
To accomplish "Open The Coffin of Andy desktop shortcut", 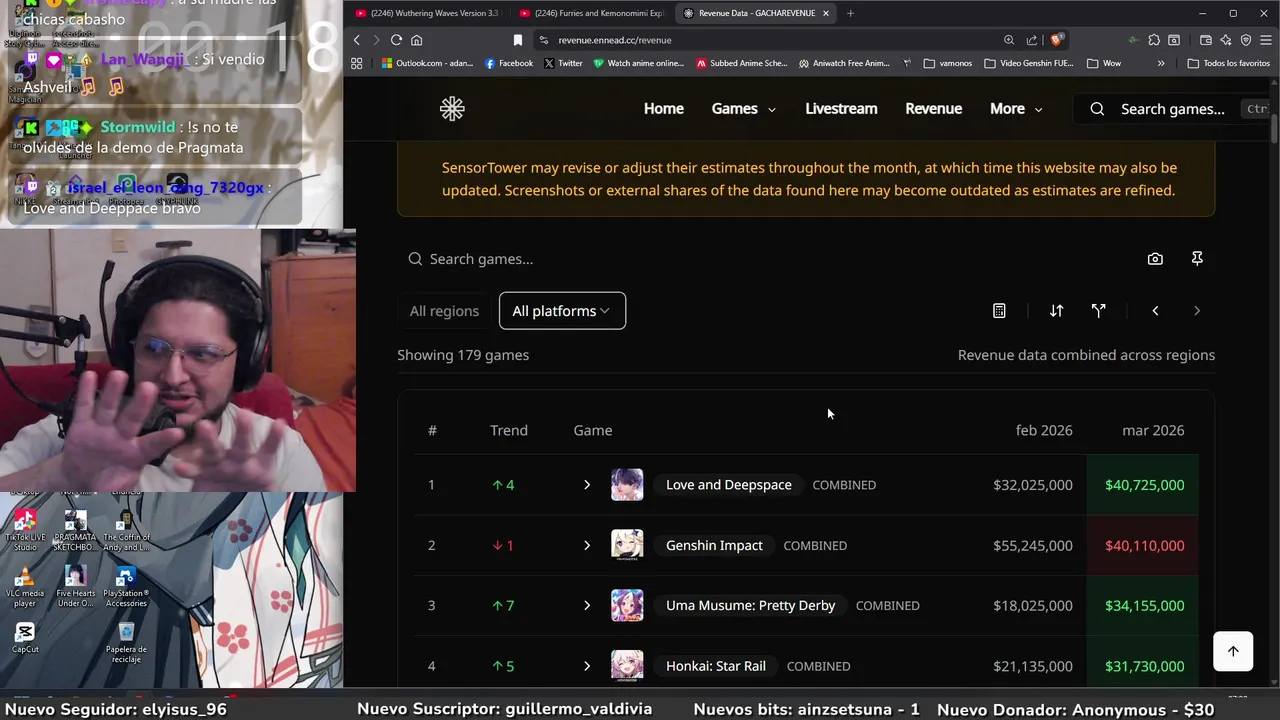I will point(126,529).
